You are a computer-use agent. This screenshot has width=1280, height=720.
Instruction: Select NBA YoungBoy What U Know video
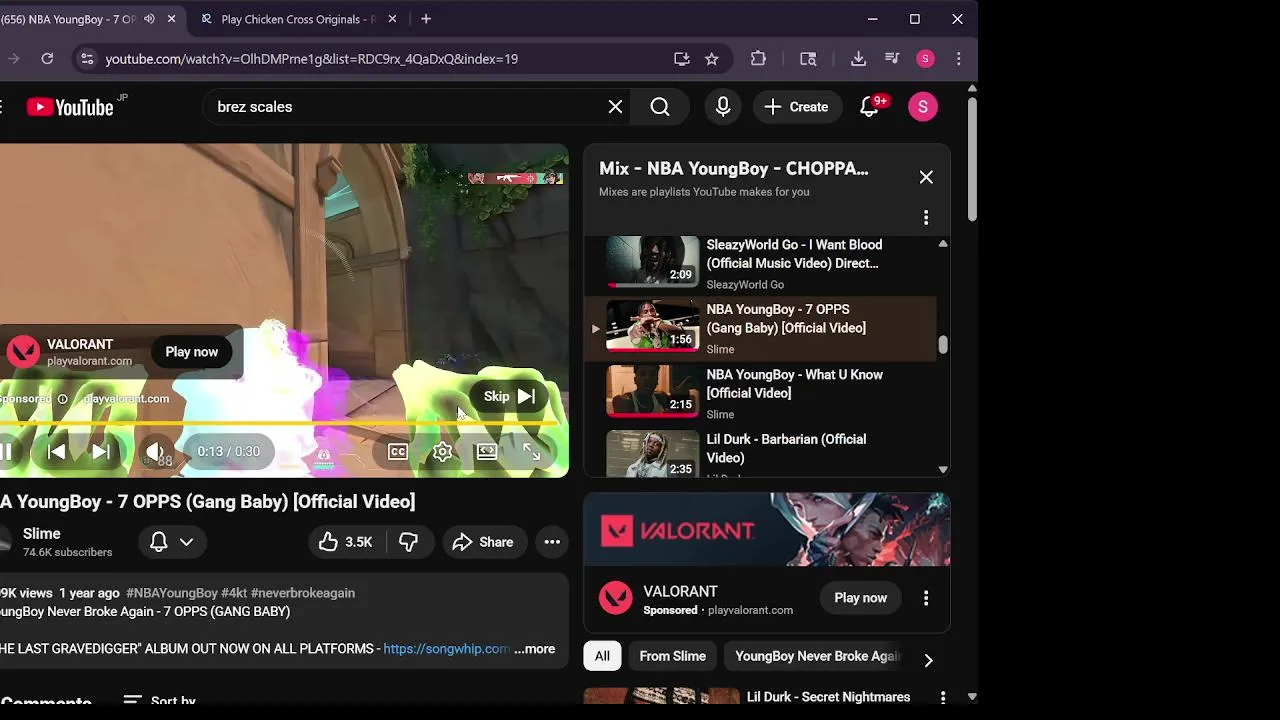click(763, 393)
